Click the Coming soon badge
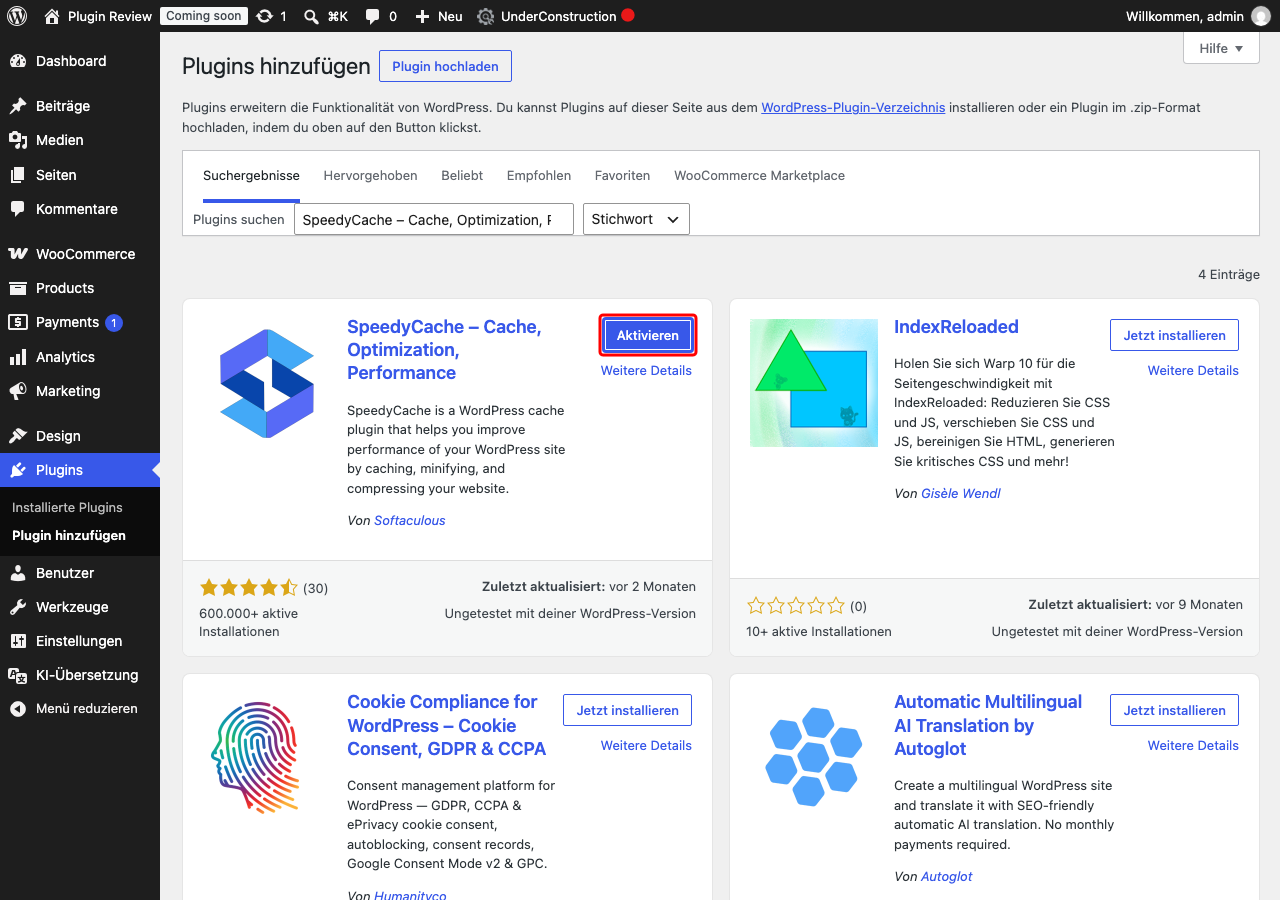 click(204, 16)
